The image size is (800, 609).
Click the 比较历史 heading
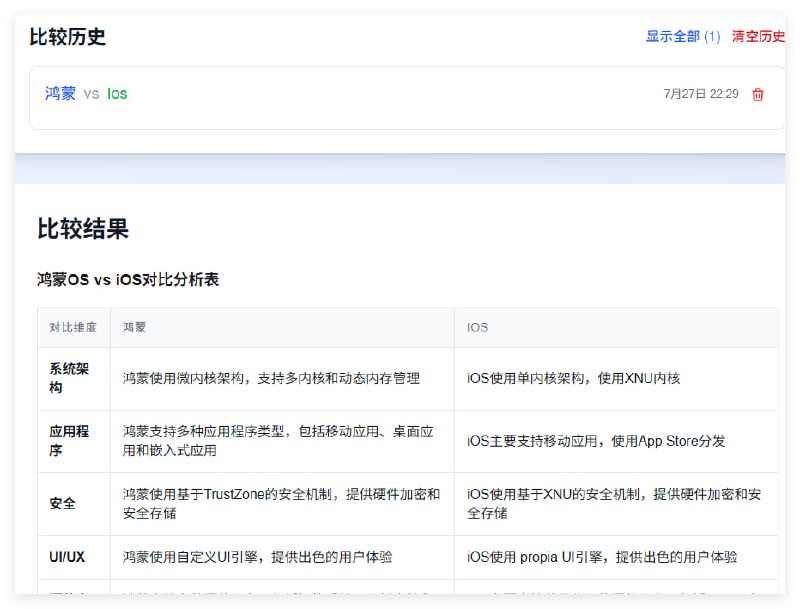click(x=67, y=37)
